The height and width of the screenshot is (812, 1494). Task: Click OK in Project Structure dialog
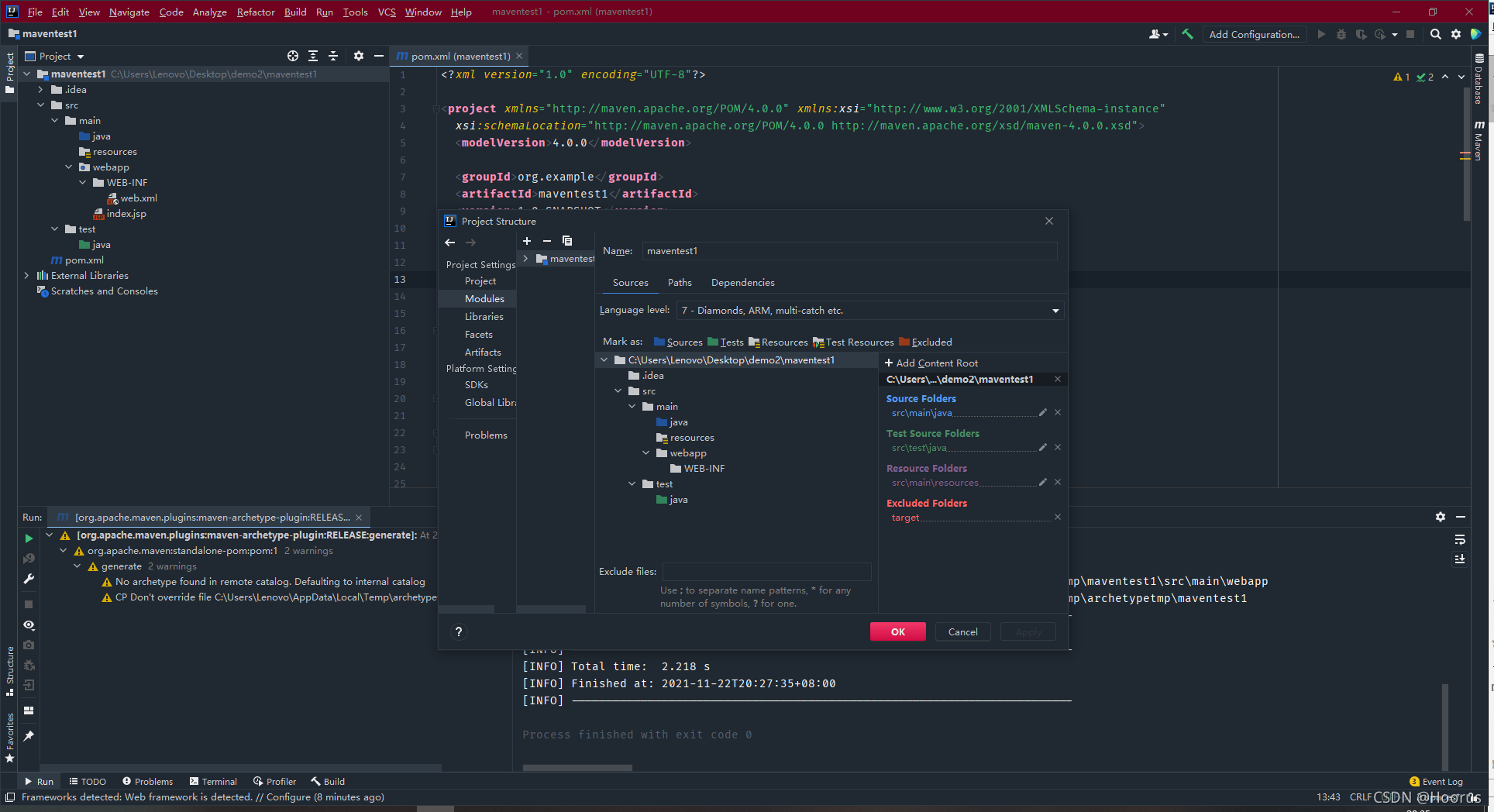click(898, 631)
